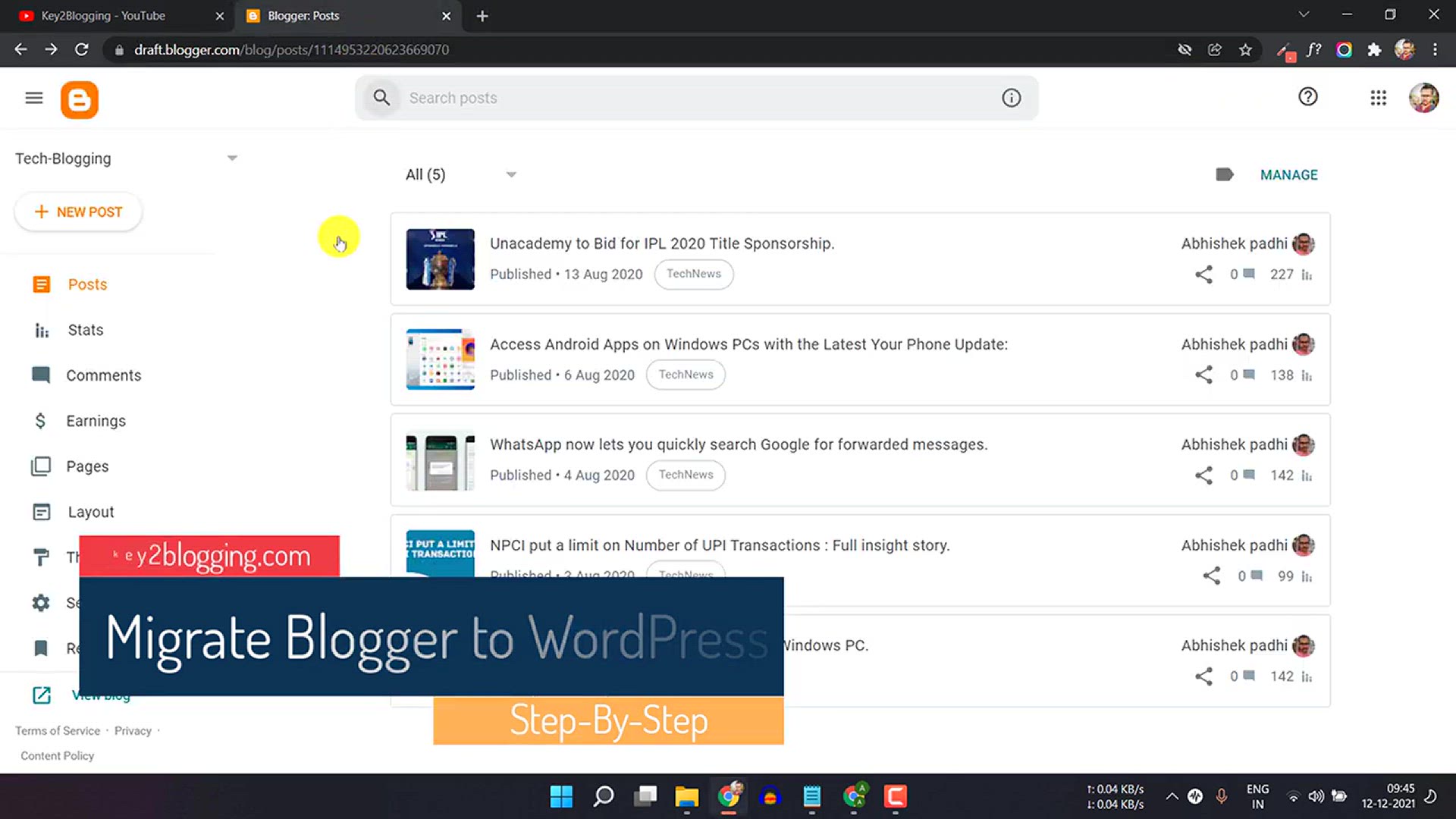This screenshot has height=819, width=1456.
Task: Click TechNews label on WhatsApp post
Action: [x=686, y=475]
